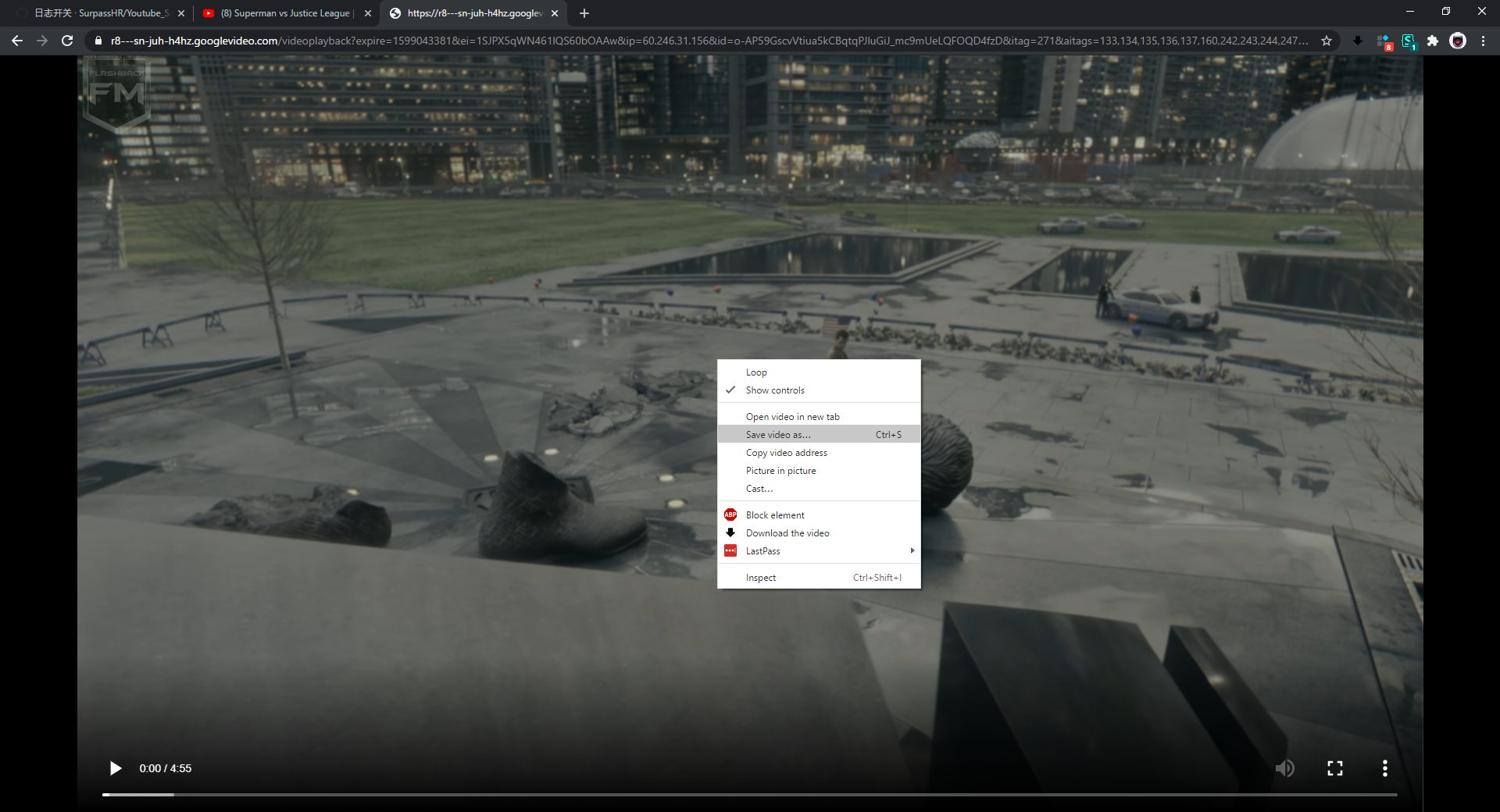Viewport: 1500px width, 812px height.
Task: Enter fullscreen video mode
Action: (x=1335, y=768)
